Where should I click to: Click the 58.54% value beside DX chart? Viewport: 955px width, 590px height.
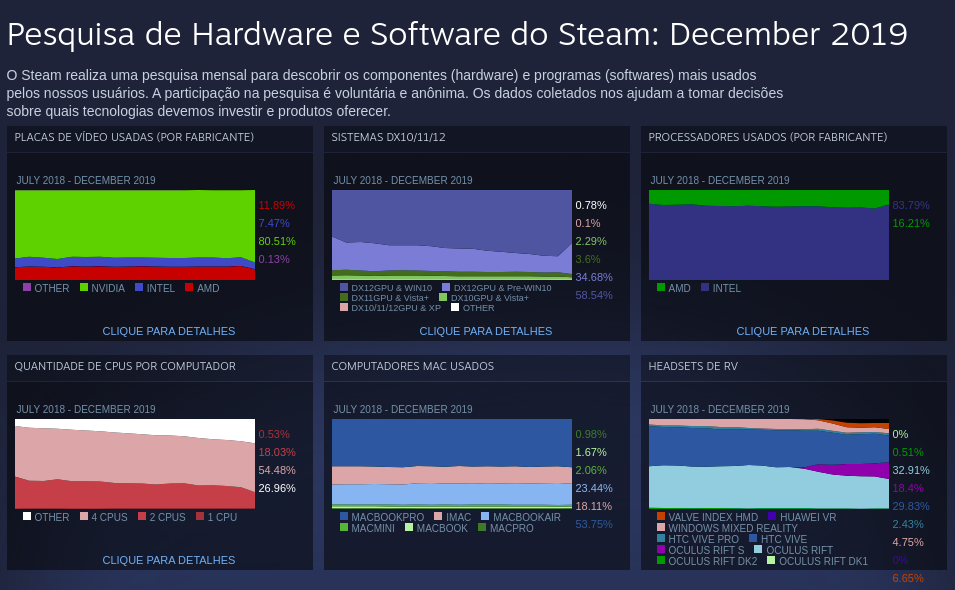pyautogui.click(x=594, y=295)
